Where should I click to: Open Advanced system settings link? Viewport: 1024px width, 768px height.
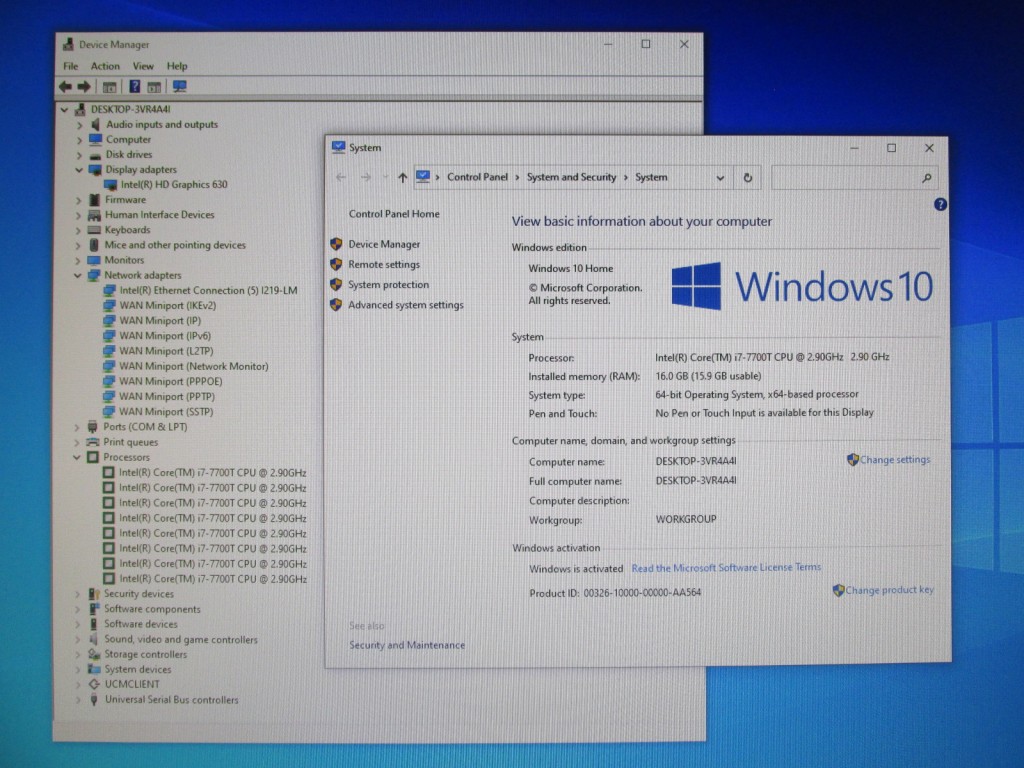click(x=406, y=305)
